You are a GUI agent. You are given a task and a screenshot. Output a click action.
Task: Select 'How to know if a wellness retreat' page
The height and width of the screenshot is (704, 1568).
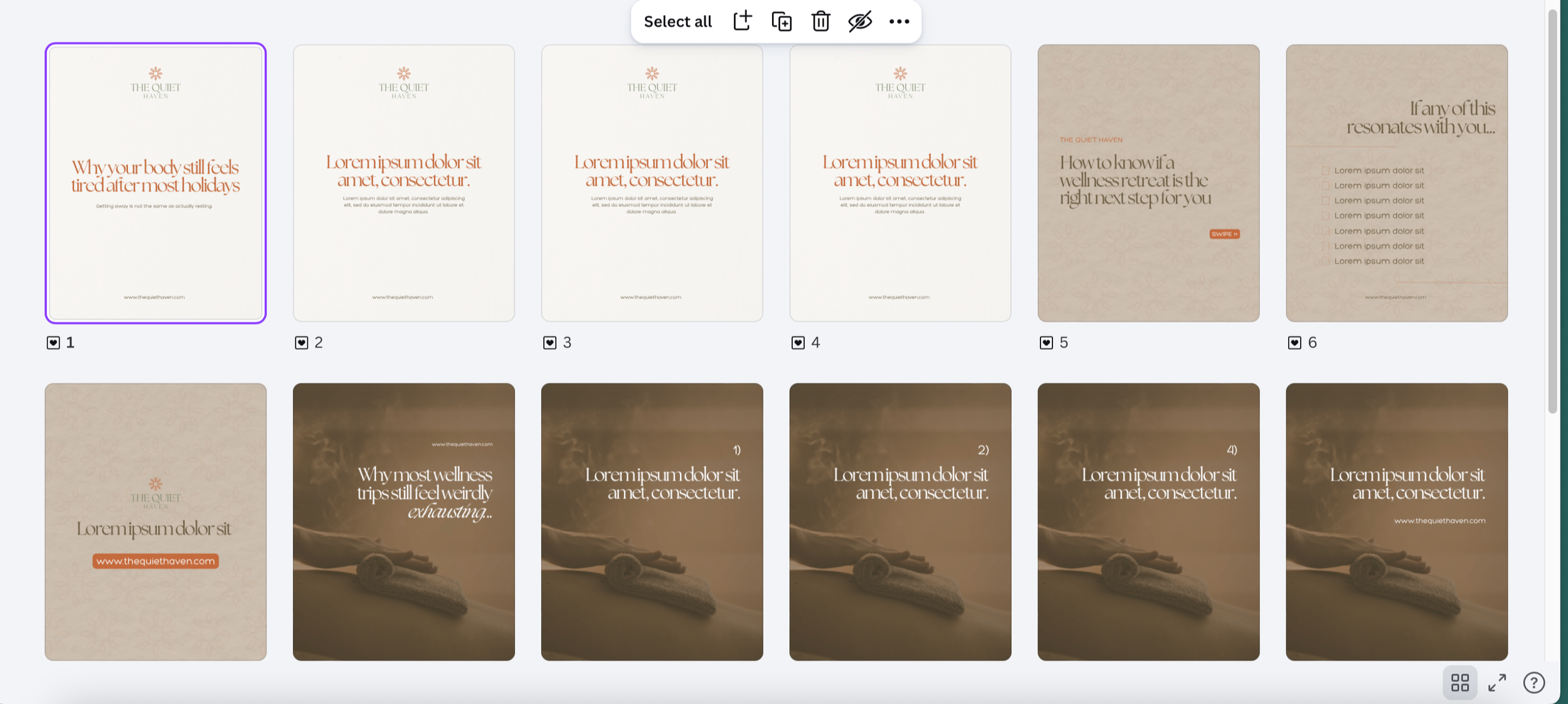[1148, 183]
